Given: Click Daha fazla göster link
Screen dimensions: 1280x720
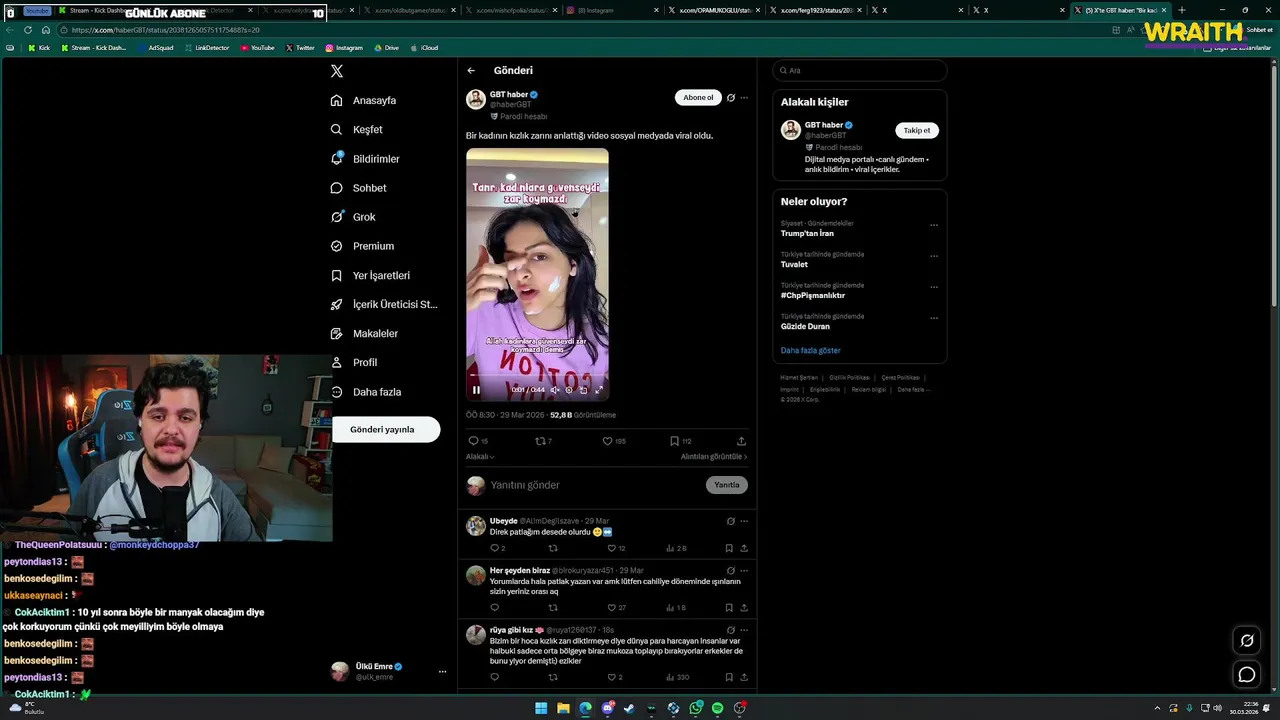Looking at the screenshot, I should coord(811,351).
